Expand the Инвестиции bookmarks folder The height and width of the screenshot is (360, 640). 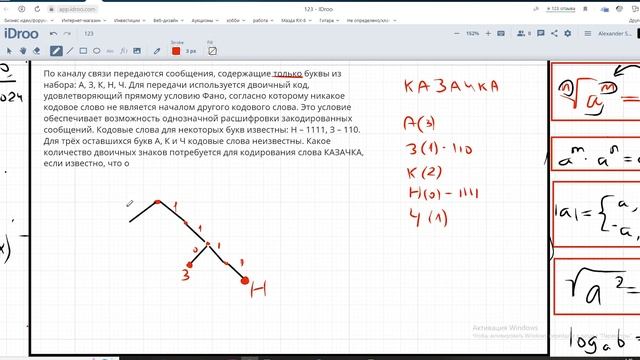click(129, 20)
